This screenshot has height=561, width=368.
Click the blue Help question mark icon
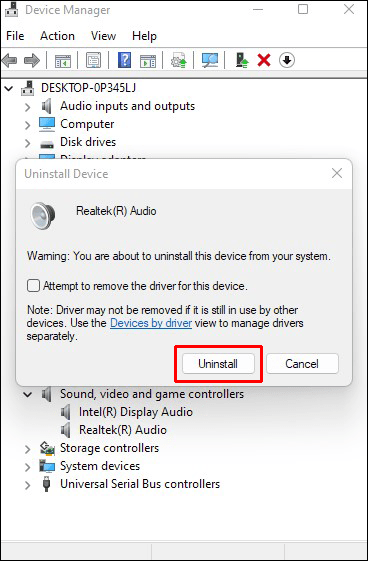(x=124, y=60)
